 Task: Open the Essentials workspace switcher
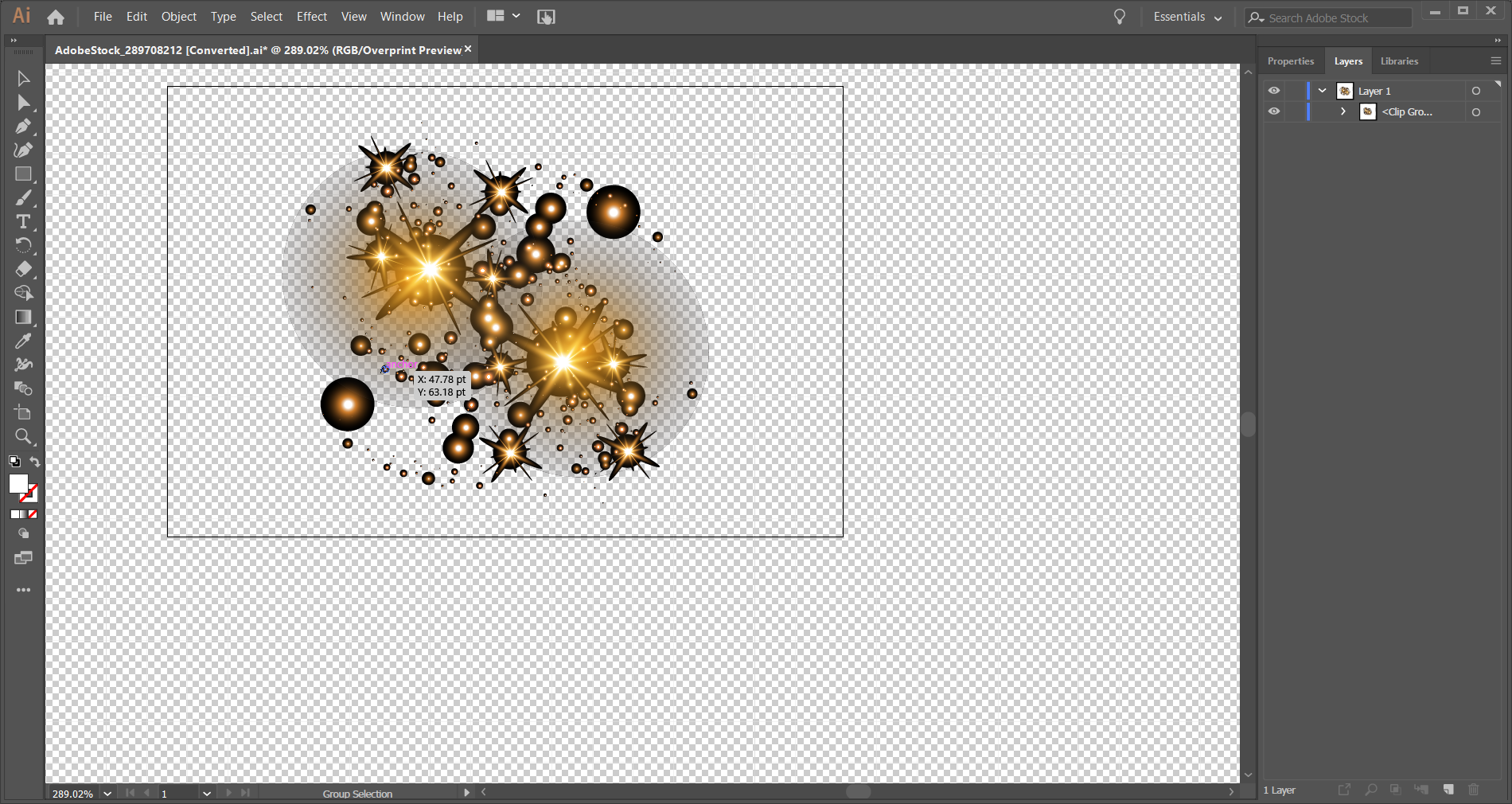tap(1187, 16)
